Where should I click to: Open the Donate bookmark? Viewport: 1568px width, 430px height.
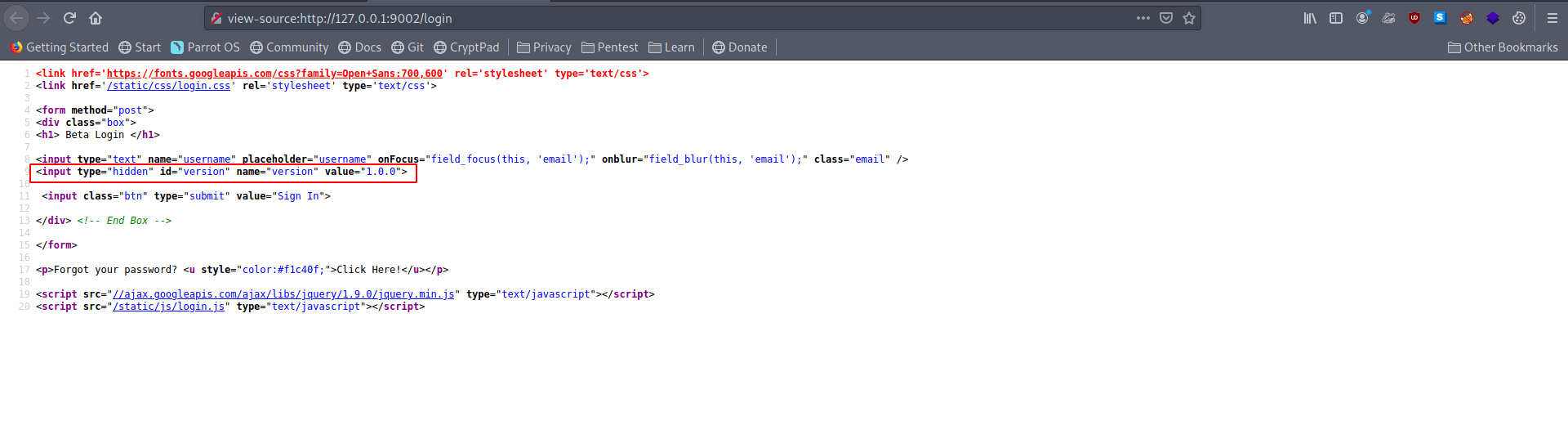pyautogui.click(x=740, y=47)
